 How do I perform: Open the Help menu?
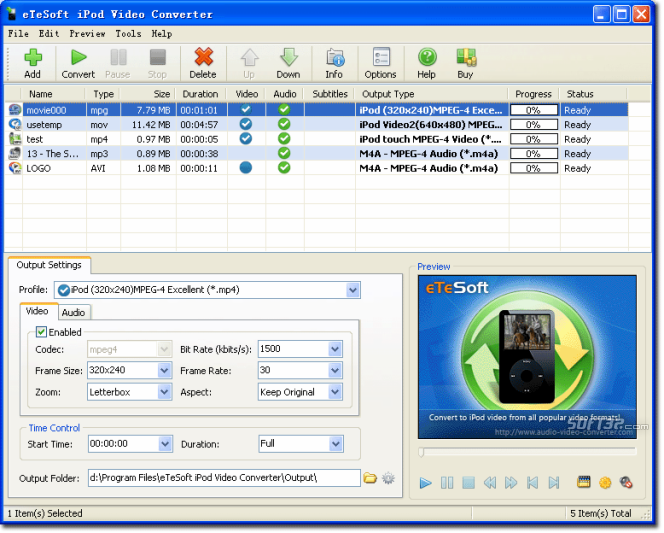[162, 33]
